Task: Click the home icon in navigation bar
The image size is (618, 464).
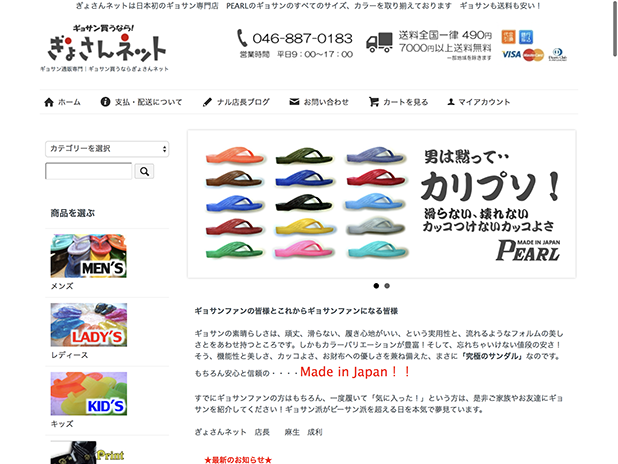Action: point(49,102)
